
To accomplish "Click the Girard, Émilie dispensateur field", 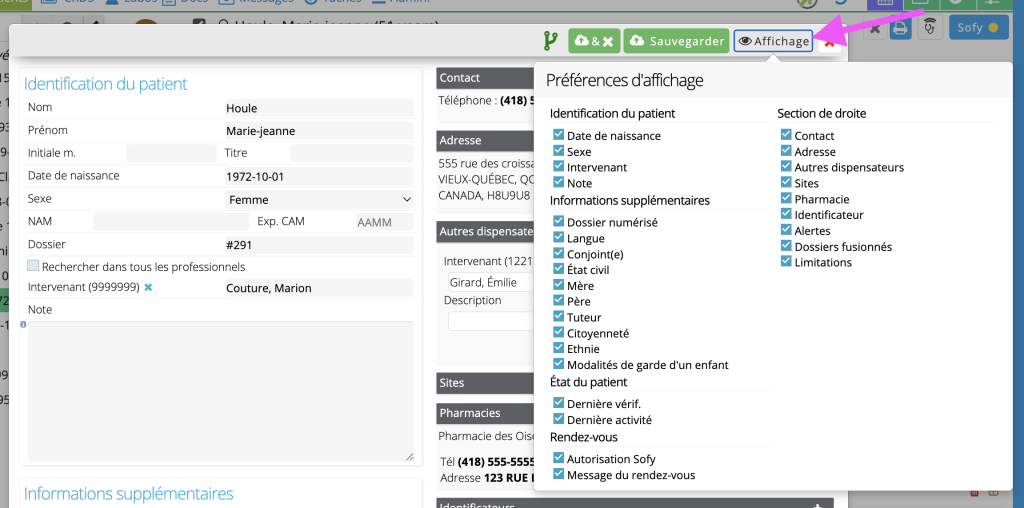I will point(491,283).
